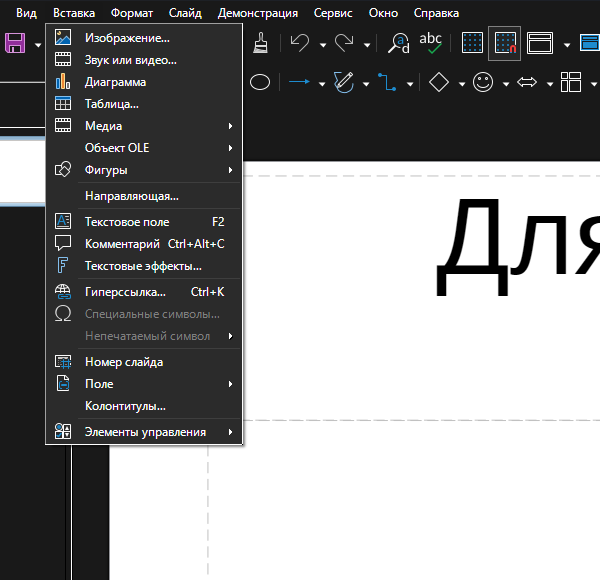Open the Connector dropdown arrow
Viewport: 600px width, 580px height.
click(410, 84)
